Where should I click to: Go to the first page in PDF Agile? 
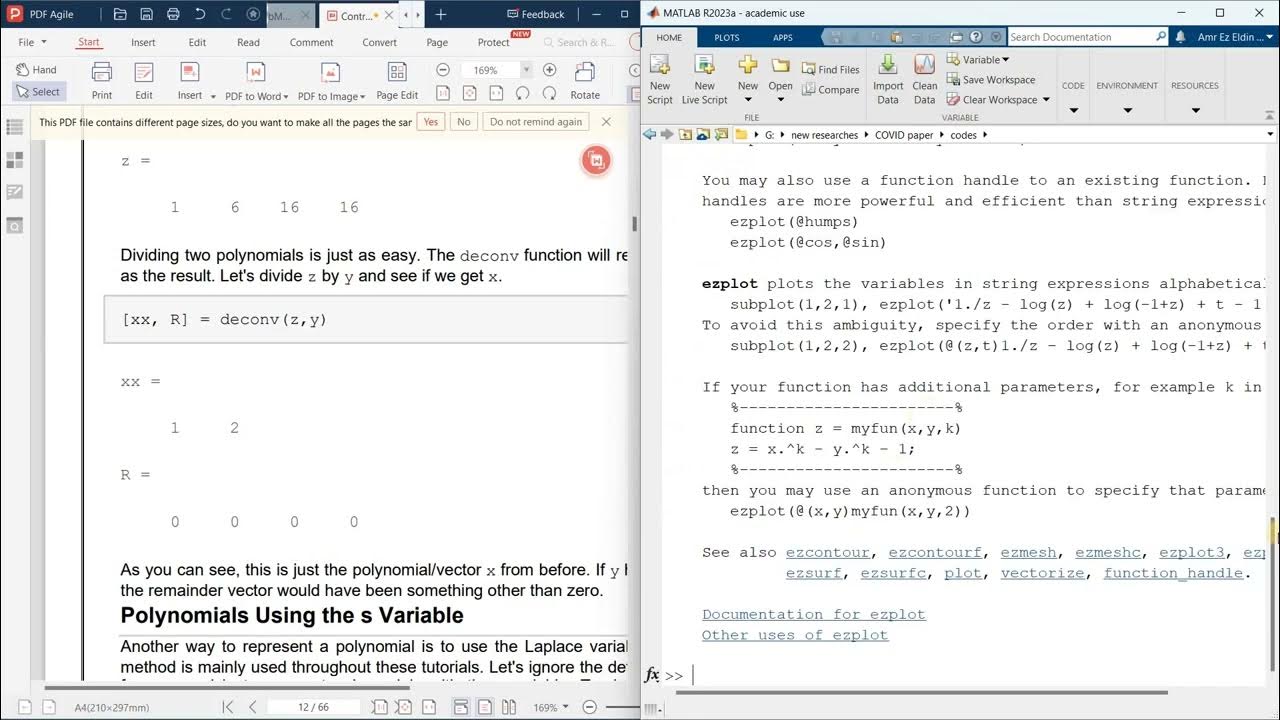click(x=228, y=707)
